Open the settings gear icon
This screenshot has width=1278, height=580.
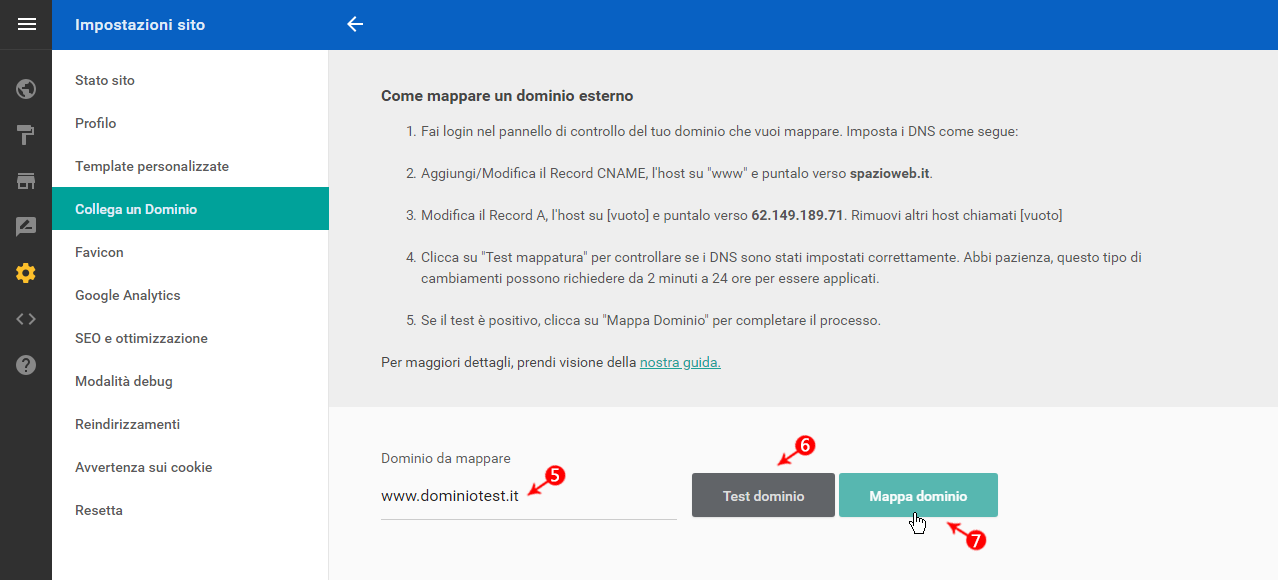[26, 273]
